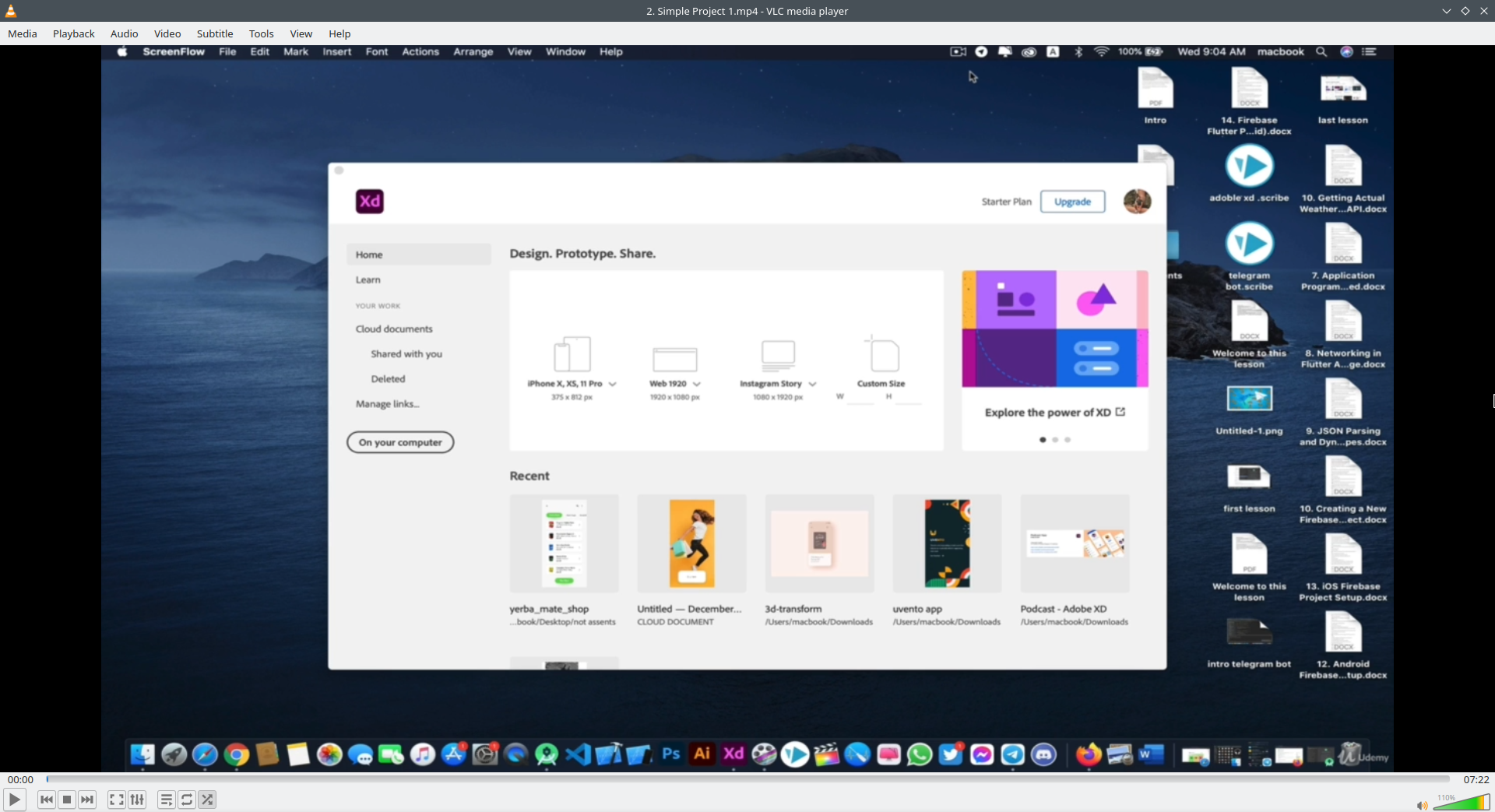Screen dimensions: 1495x812
Task: Click the Manage links... entry
Action: (x=387, y=404)
